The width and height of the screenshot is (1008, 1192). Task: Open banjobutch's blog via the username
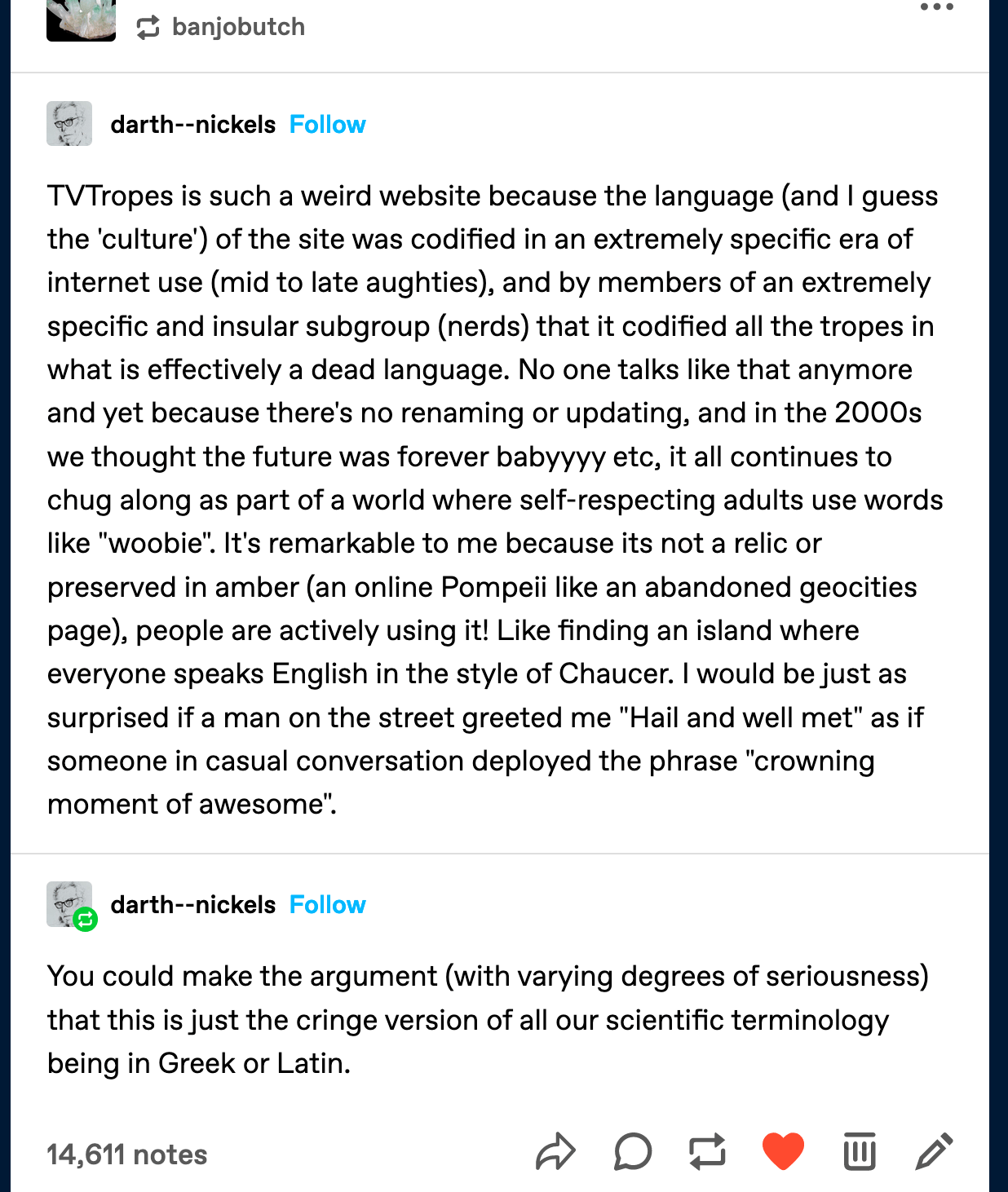[237, 27]
